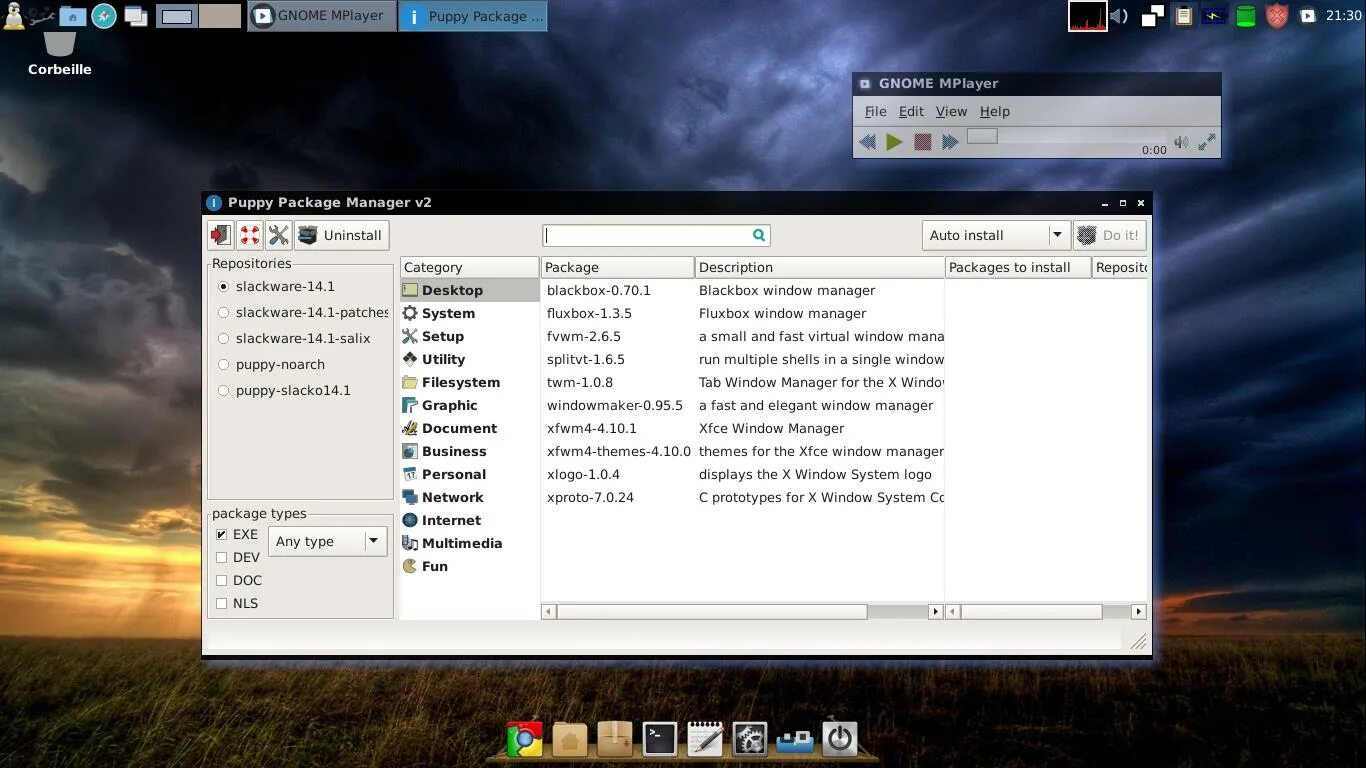Click the rocket launcher icon in top panel
Image resolution: width=1366 pixels, height=768 pixels.
point(104,16)
